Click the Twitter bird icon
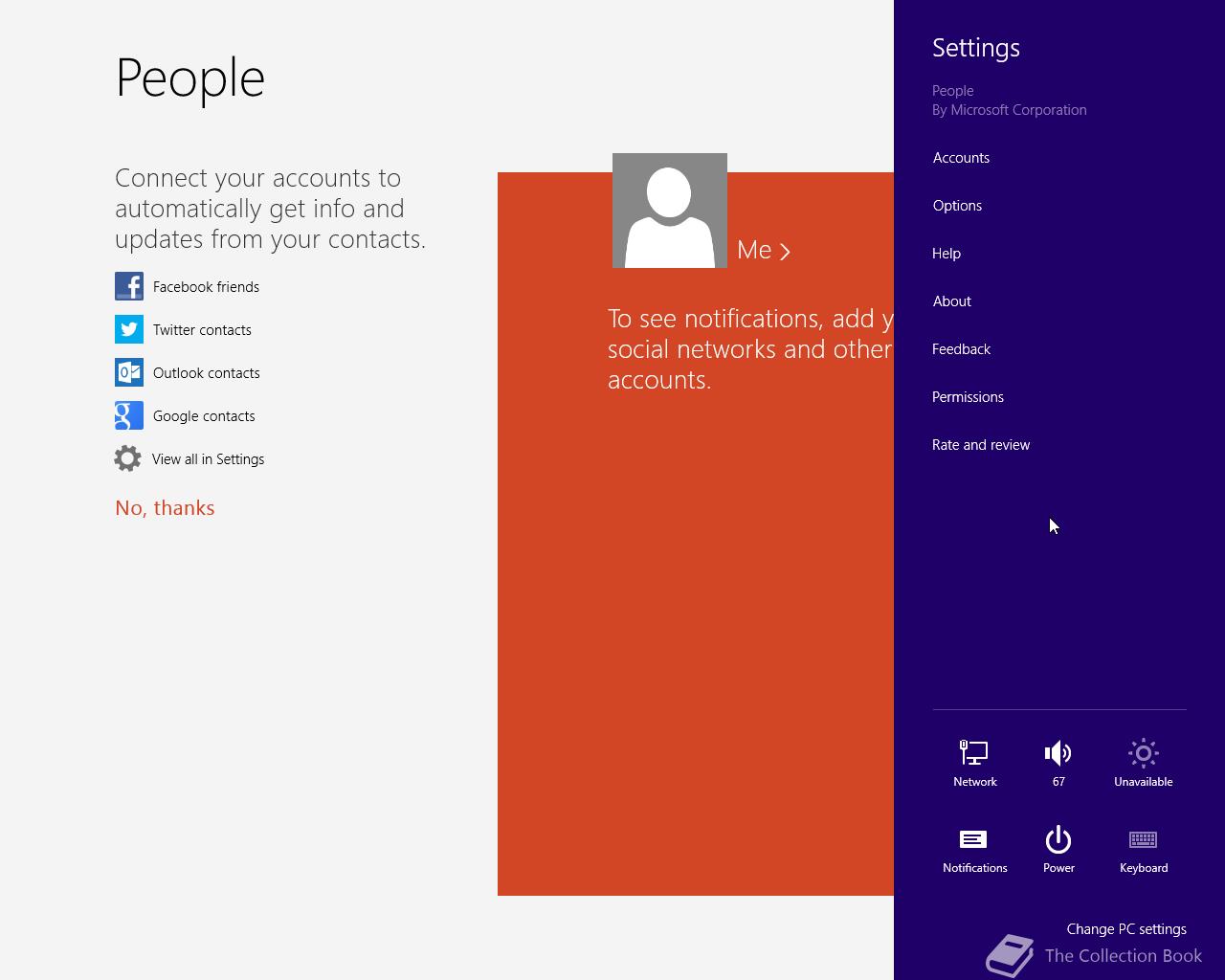The image size is (1225, 980). (129, 329)
